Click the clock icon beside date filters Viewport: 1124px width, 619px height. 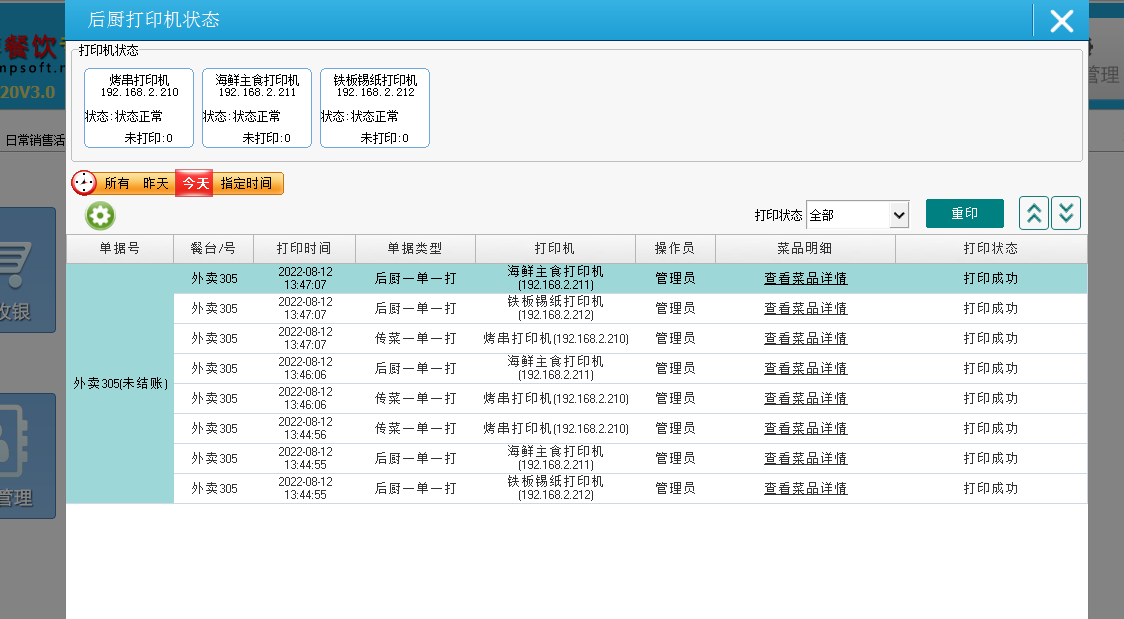coord(84,183)
